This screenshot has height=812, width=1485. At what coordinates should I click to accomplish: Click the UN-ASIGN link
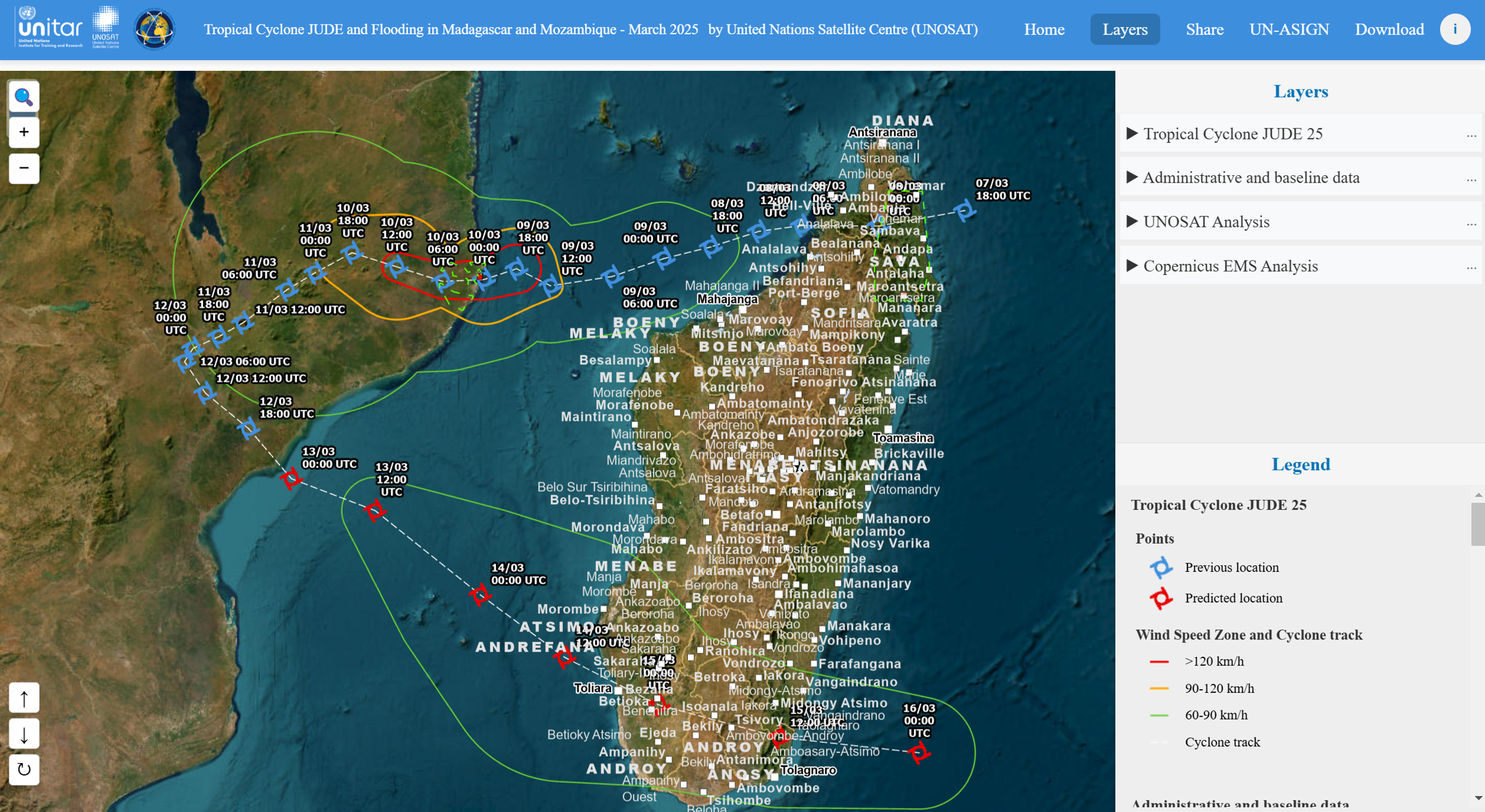coord(1289,29)
